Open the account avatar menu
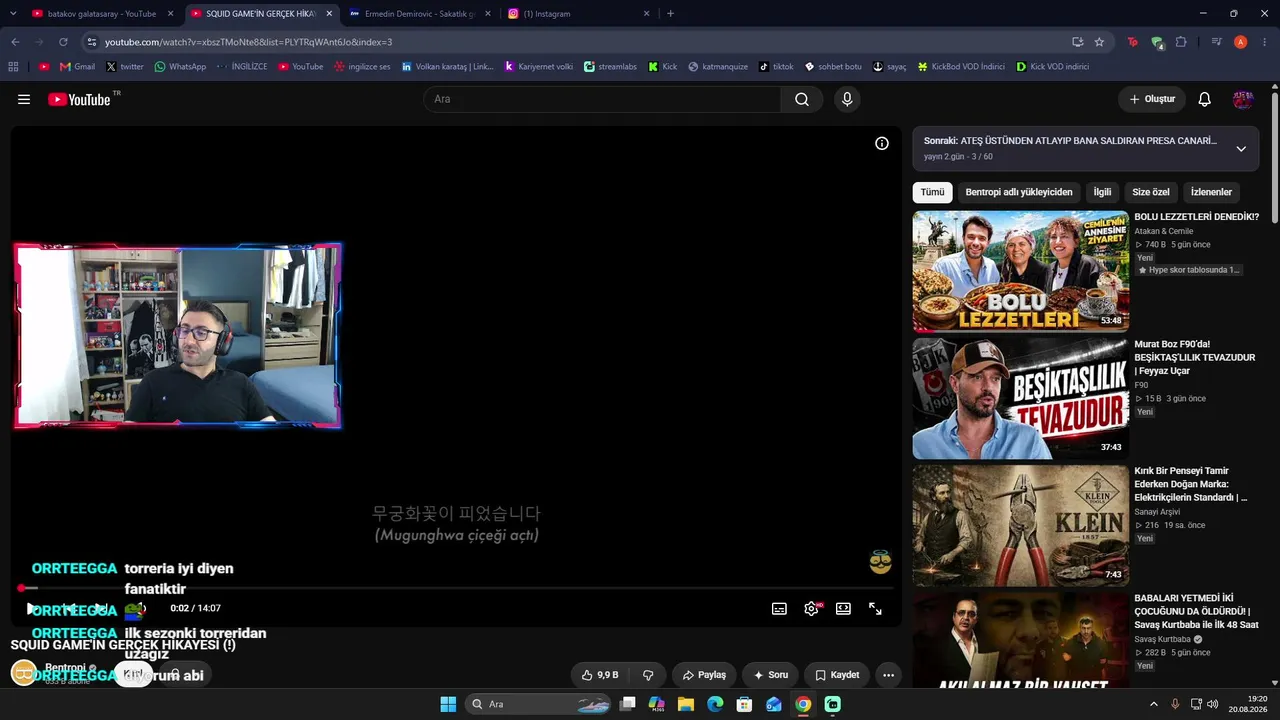This screenshot has width=1280, height=720. (x=1243, y=99)
